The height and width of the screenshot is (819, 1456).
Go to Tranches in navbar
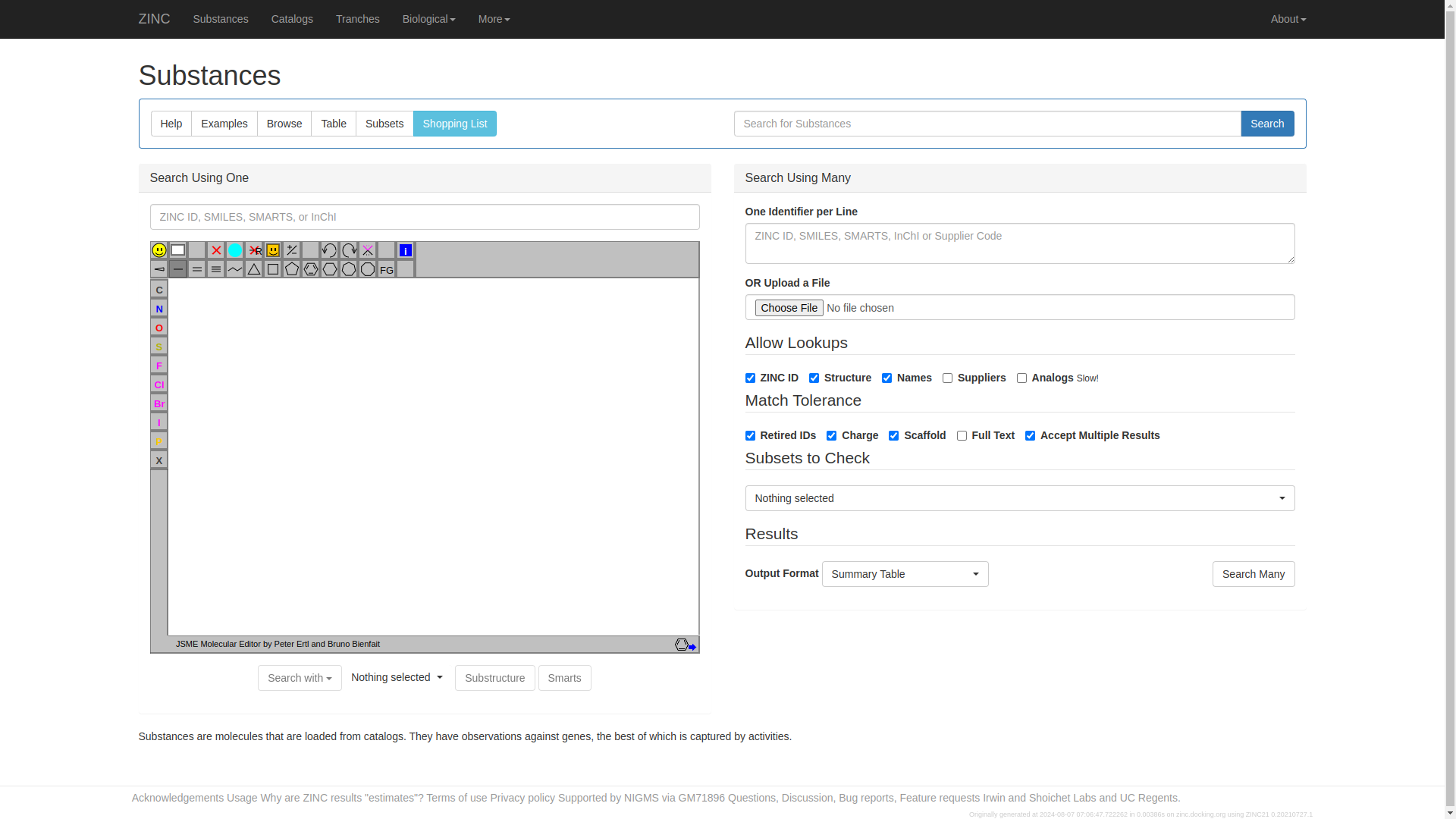(x=357, y=19)
